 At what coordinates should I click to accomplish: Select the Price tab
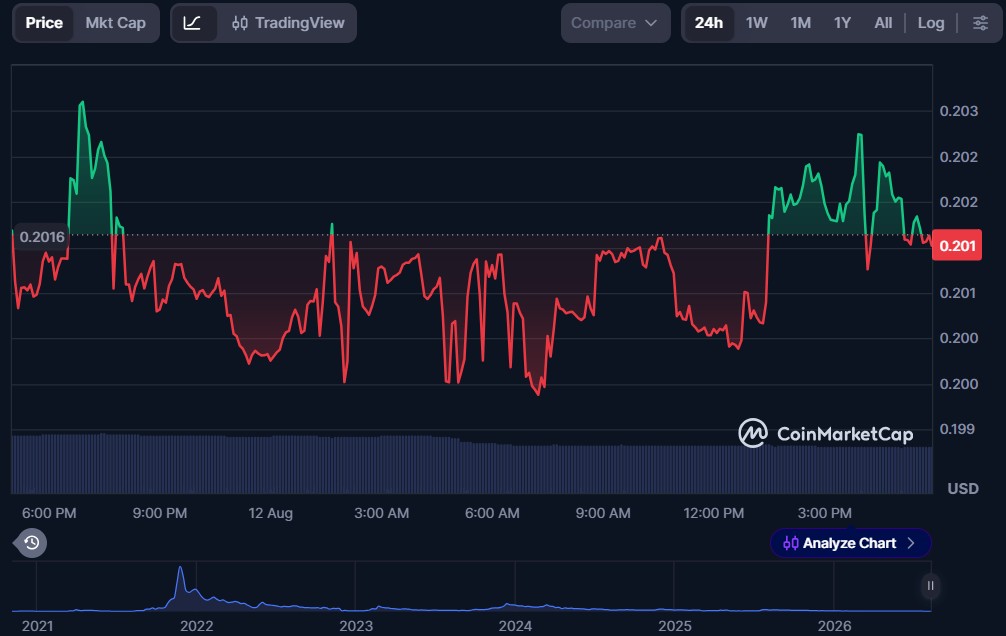click(x=44, y=23)
